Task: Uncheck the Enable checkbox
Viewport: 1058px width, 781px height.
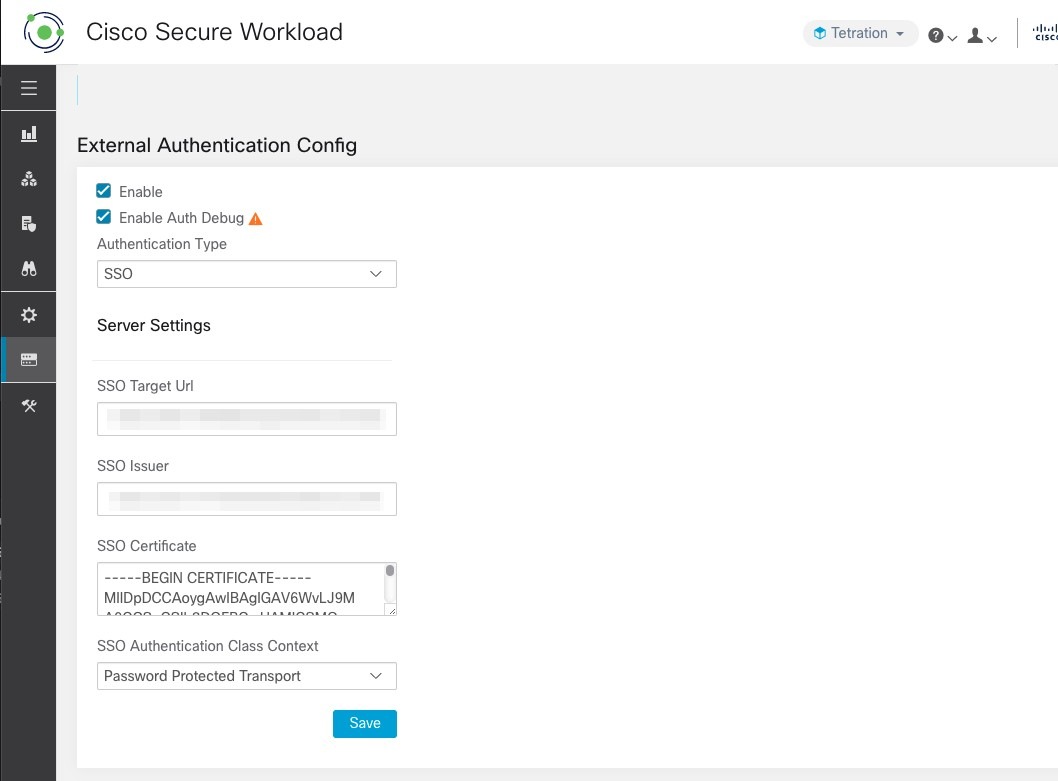Action: pyautogui.click(x=104, y=190)
